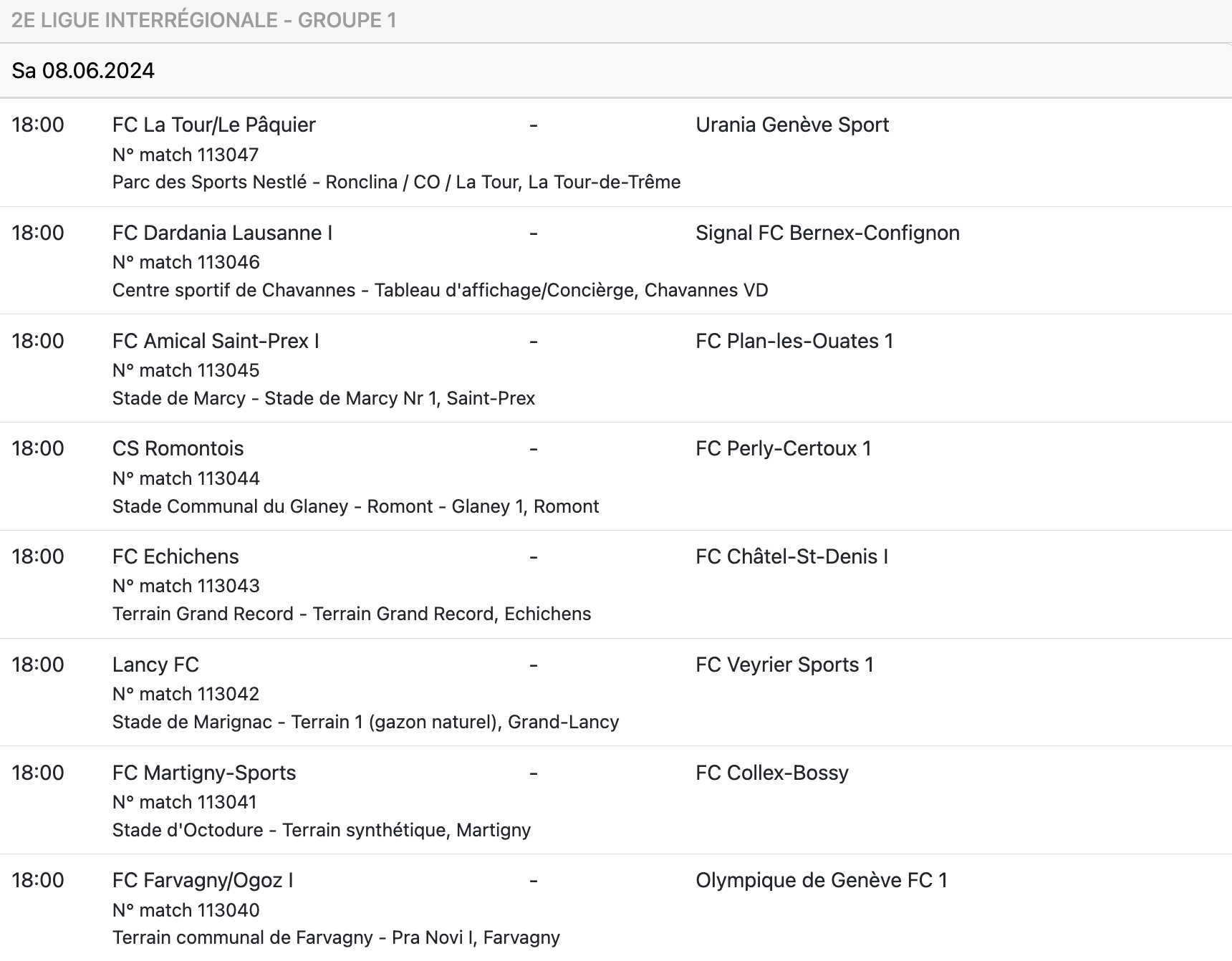The width and height of the screenshot is (1232, 961).
Task: Open the Stade de Marignac venue line
Action: tap(365, 722)
